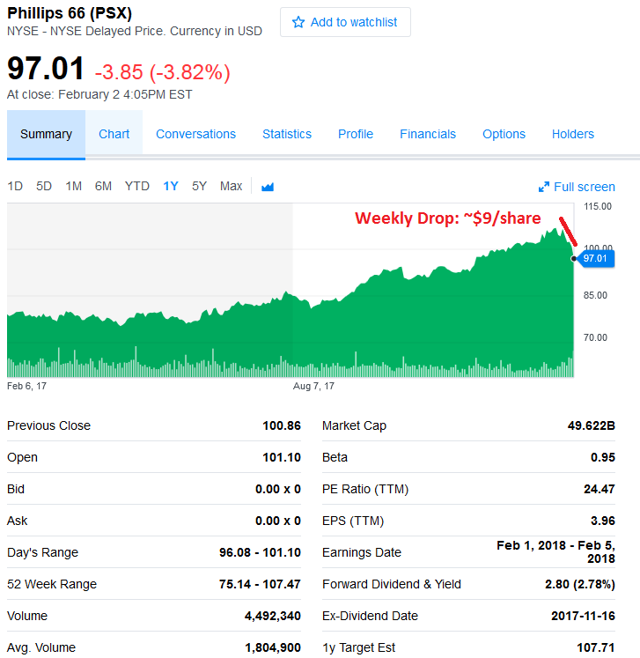Click the Volume value 4,492,340
This screenshot has width=640, height=658.
273,616
